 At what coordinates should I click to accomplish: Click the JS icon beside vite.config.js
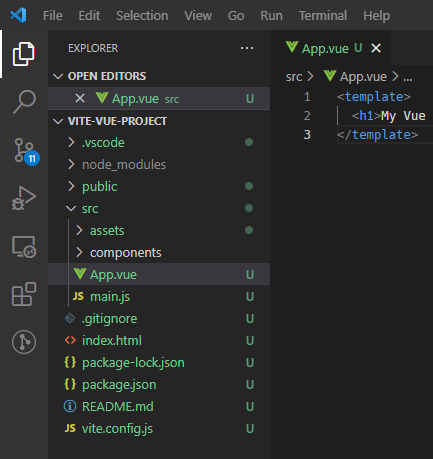coord(70,428)
